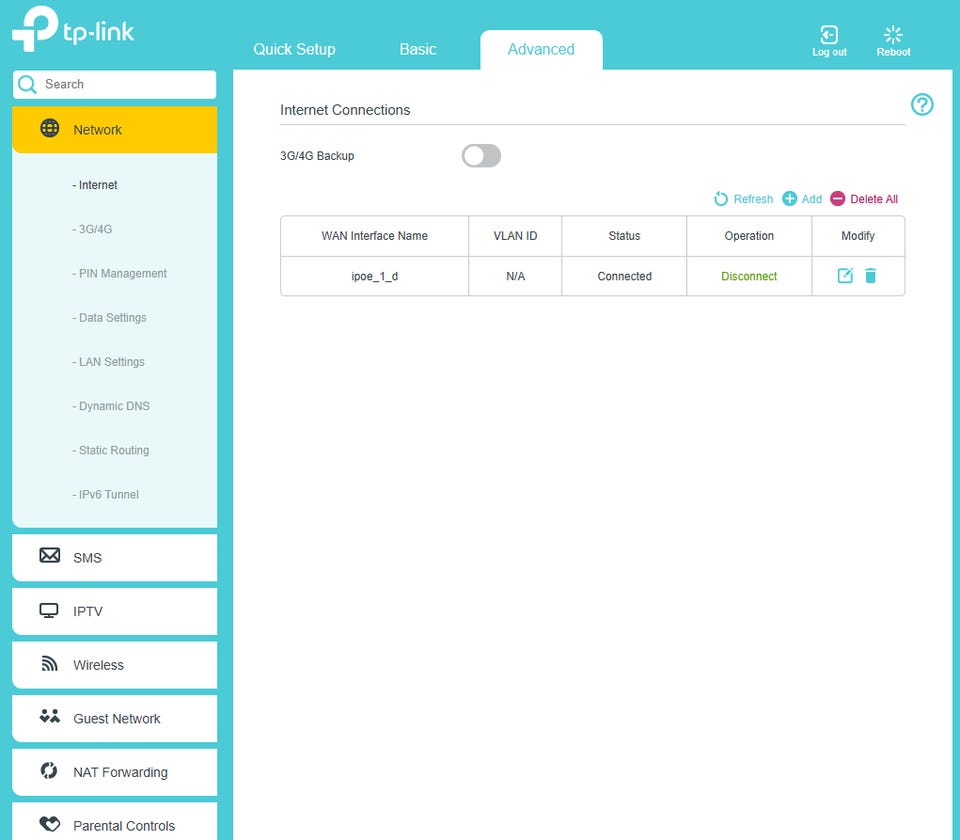960x840 pixels.
Task: Click the Reboot label
Action: click(893, 52)
